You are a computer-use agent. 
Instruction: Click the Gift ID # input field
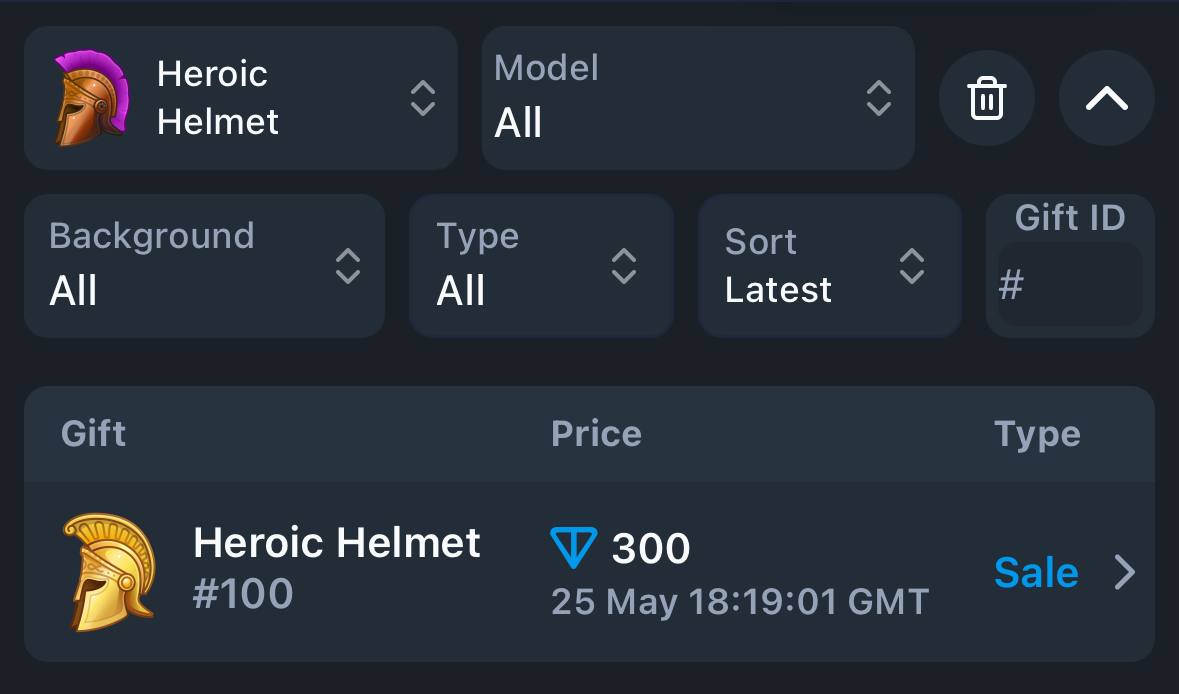(x=1069, y=284)
